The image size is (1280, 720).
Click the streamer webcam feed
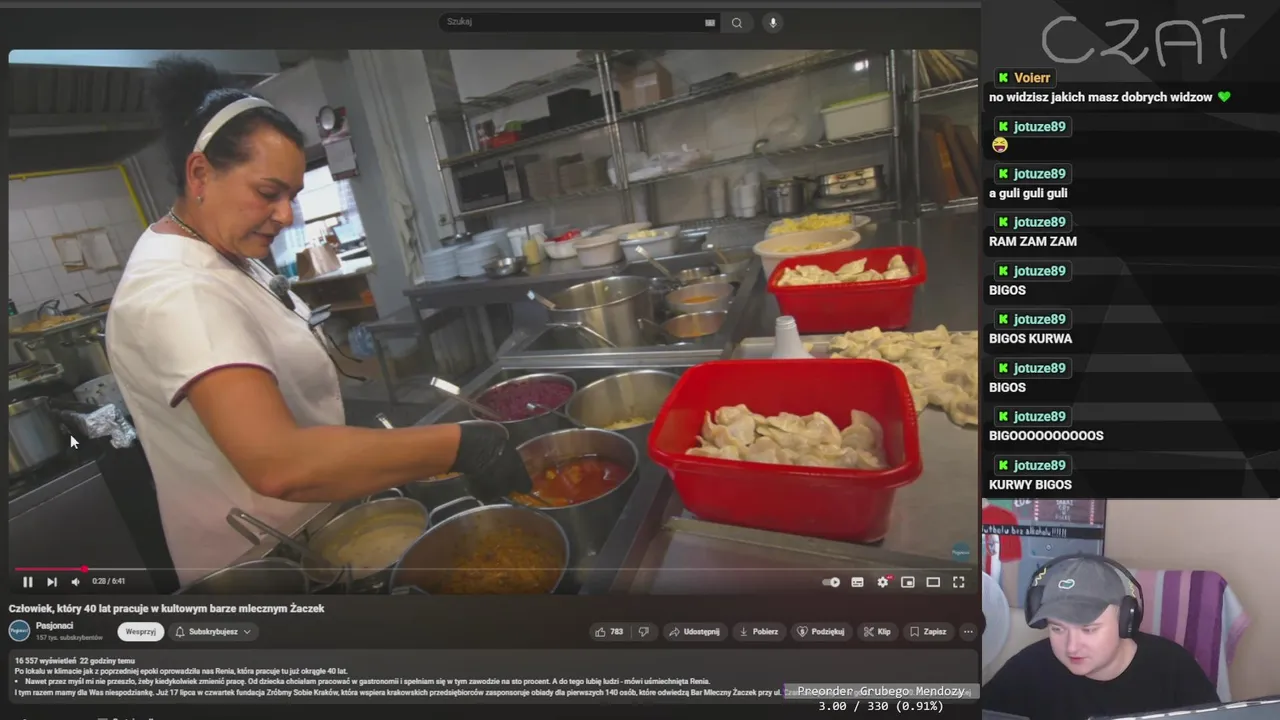[1131, 607]
